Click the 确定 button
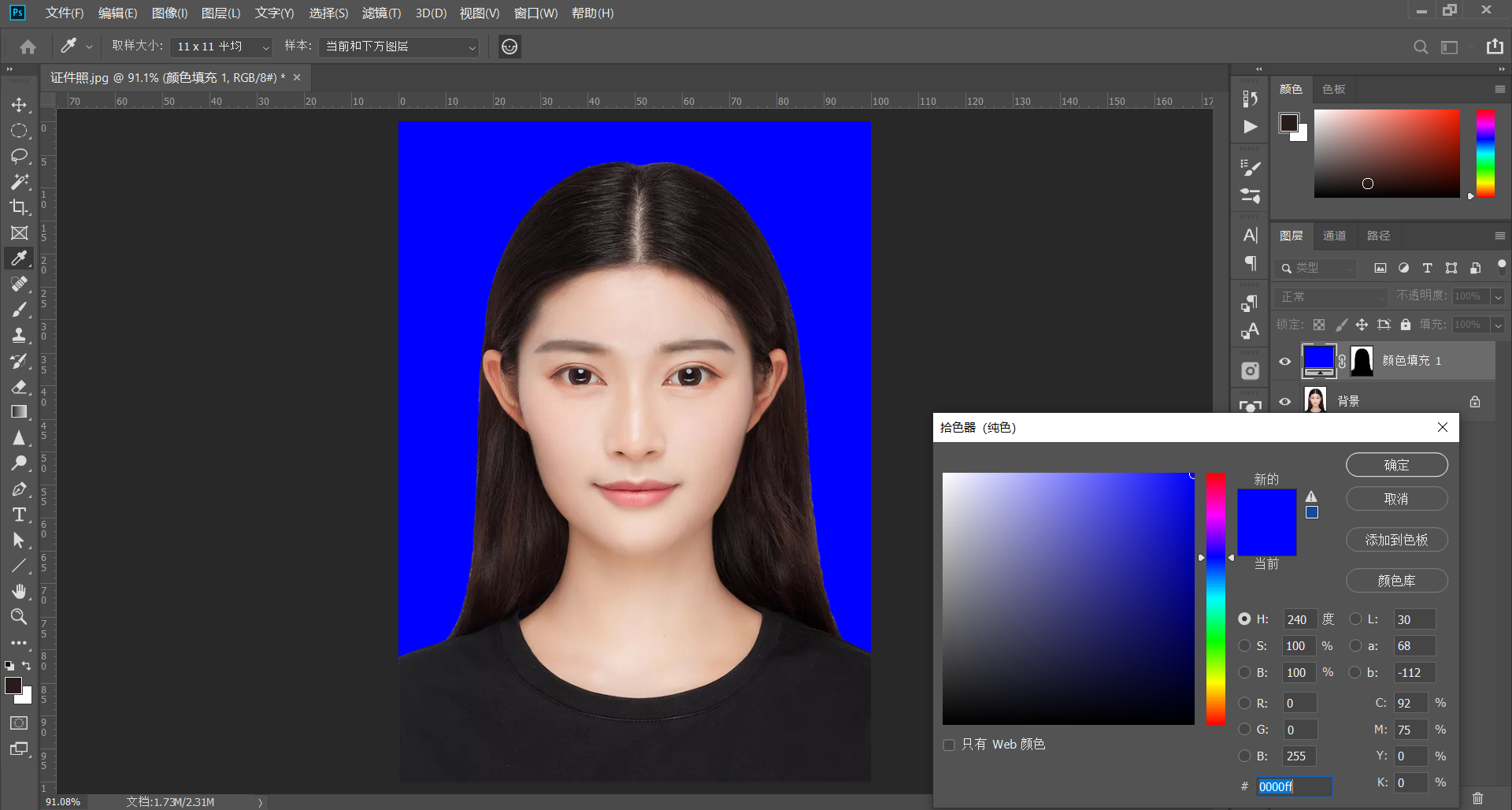1512x810 pixels. (x=1396, y=465)
